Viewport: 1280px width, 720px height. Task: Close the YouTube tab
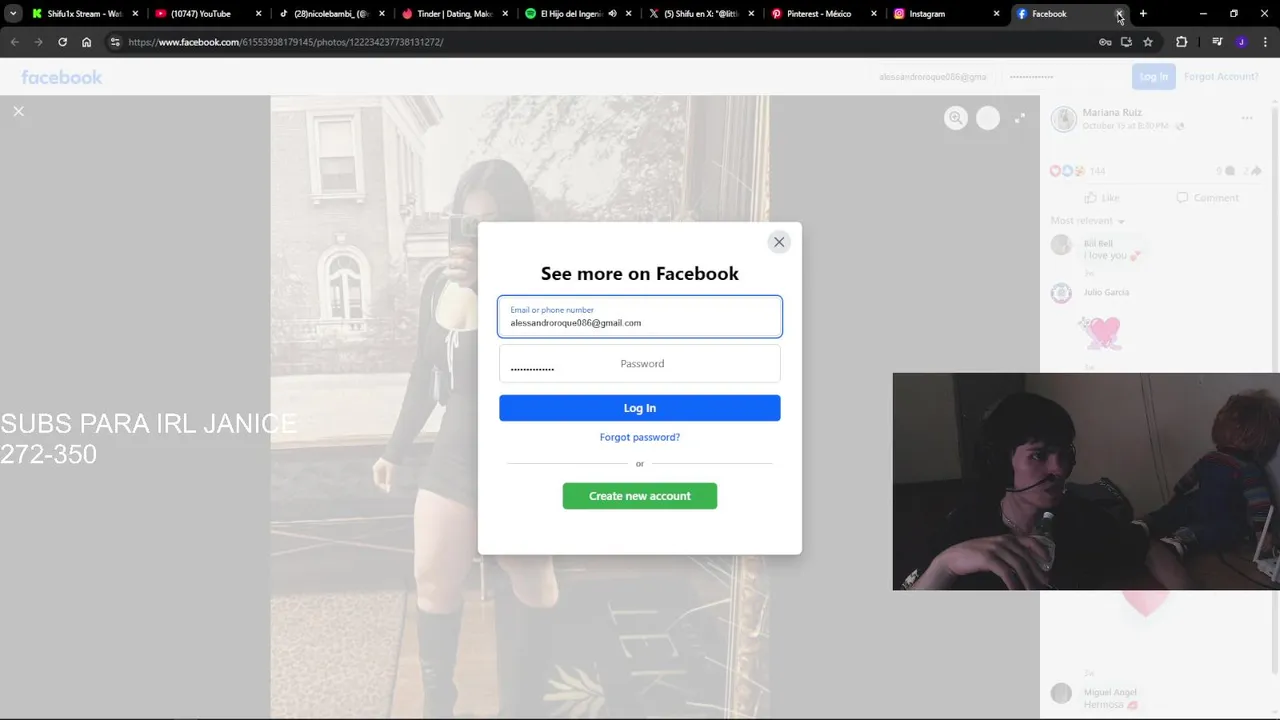(258, 14)
